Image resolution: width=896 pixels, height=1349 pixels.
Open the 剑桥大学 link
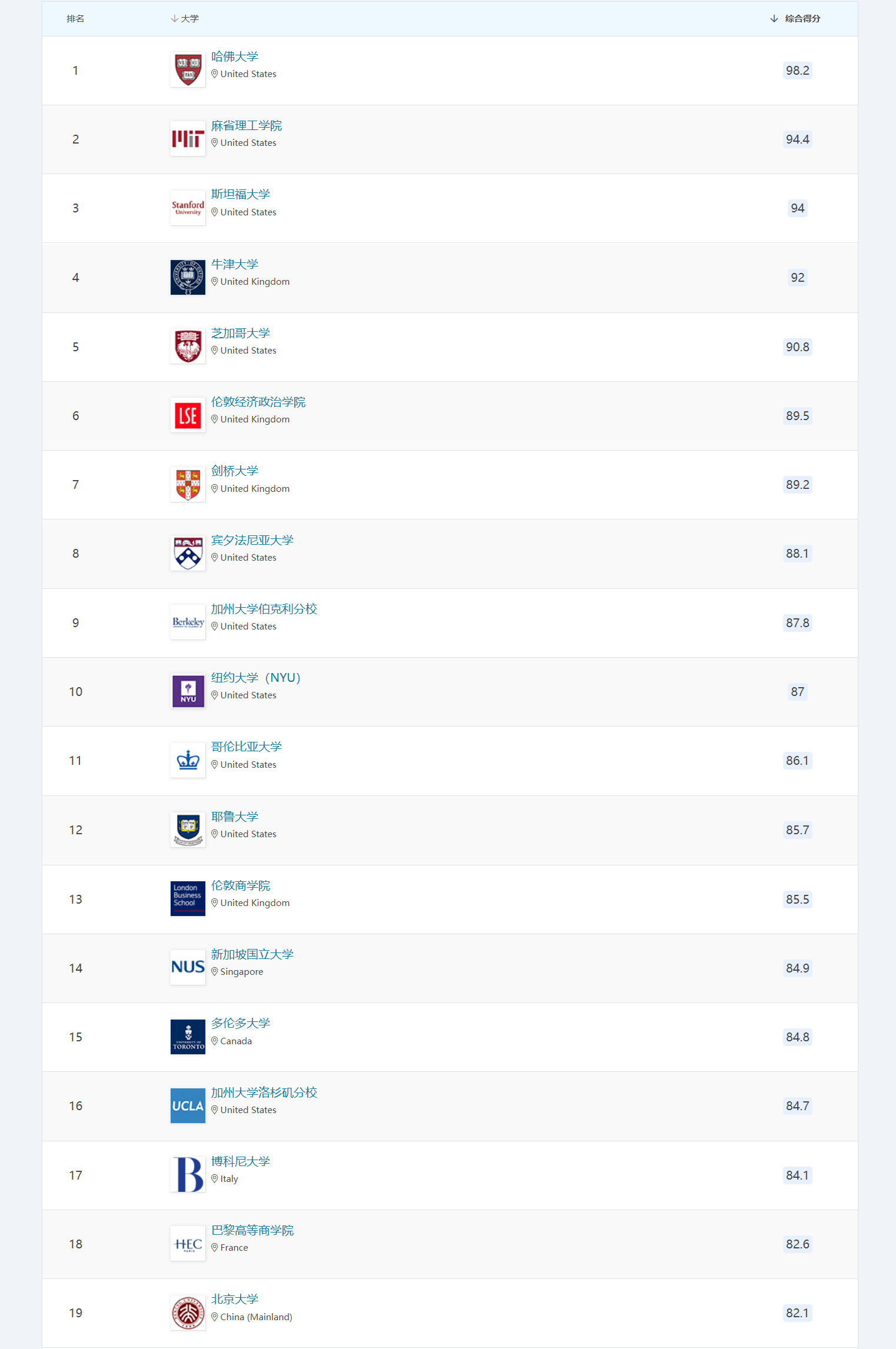pyautogui.click(x=235, y=471)
